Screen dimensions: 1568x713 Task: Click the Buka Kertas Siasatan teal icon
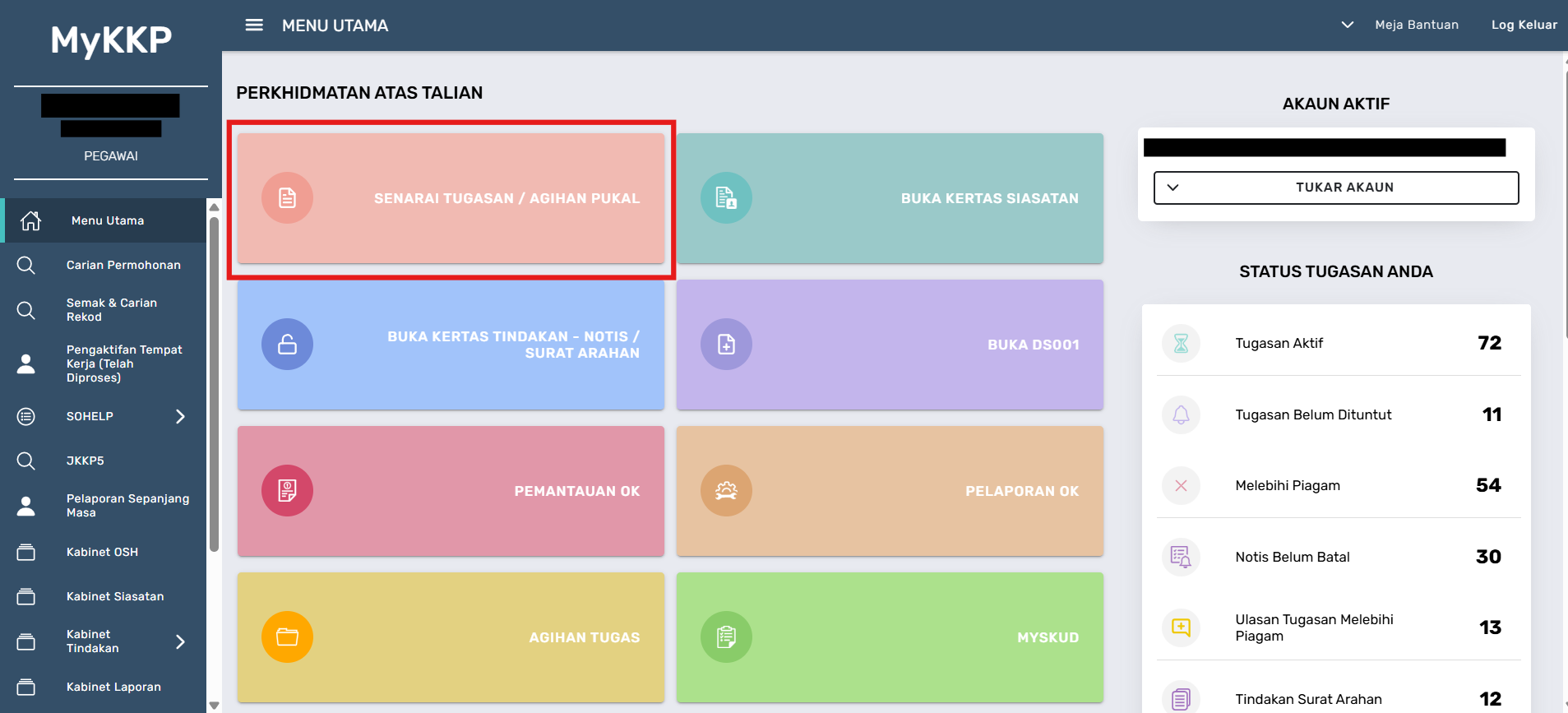tap(726, 198)
